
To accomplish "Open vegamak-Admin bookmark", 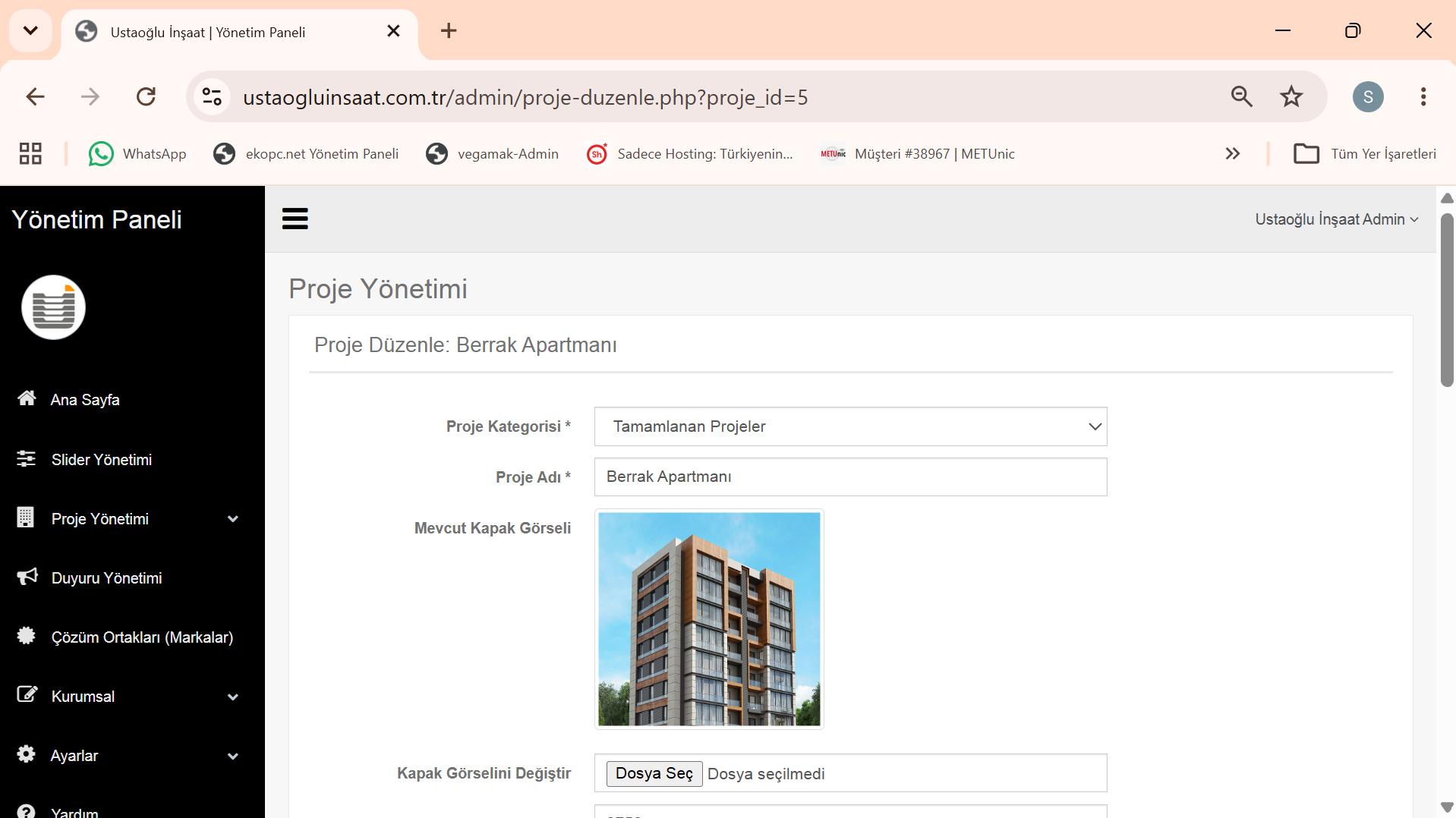I will click(492, 153).
